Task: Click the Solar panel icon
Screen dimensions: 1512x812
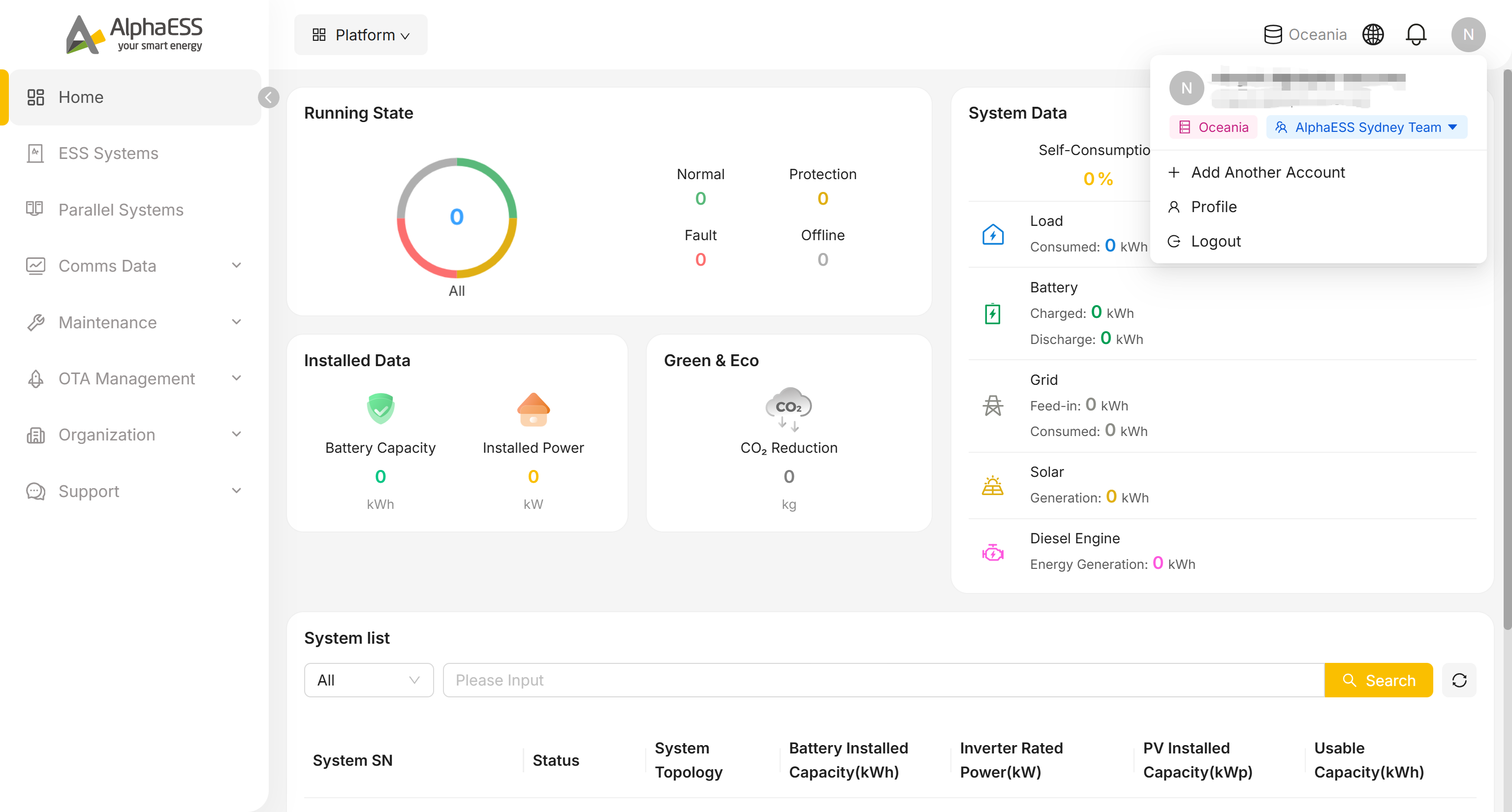Action: tap(993, 485)
